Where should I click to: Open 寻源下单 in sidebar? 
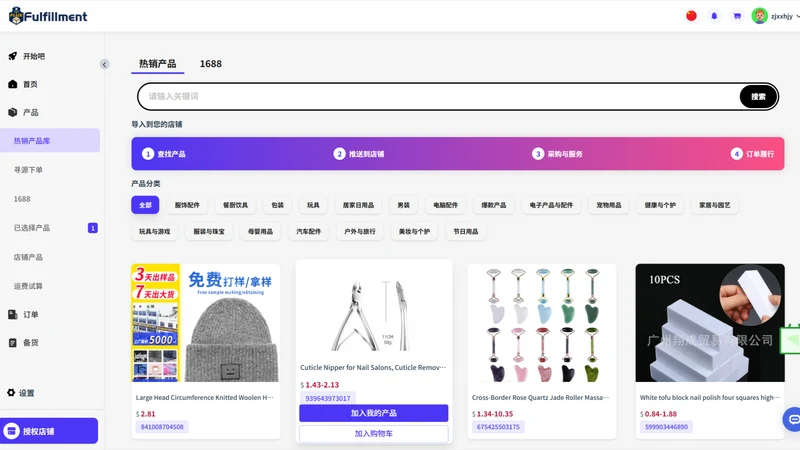(x=28, y=170)
